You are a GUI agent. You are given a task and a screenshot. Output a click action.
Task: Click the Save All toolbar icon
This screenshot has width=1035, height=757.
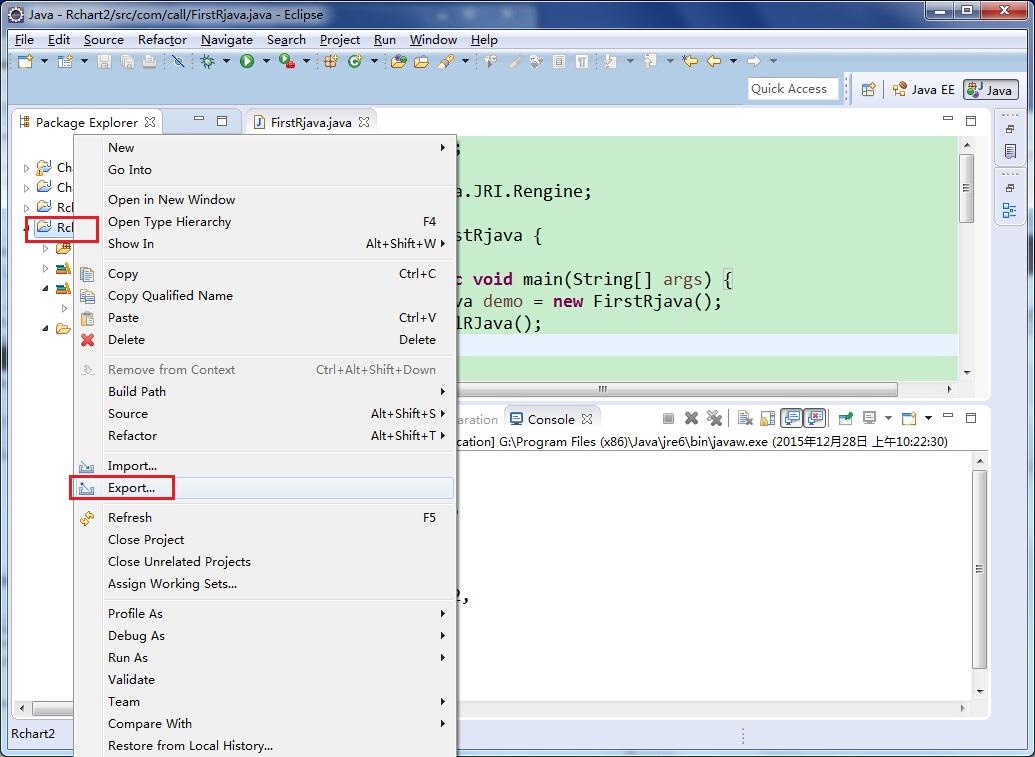click(x=127, y=61)
